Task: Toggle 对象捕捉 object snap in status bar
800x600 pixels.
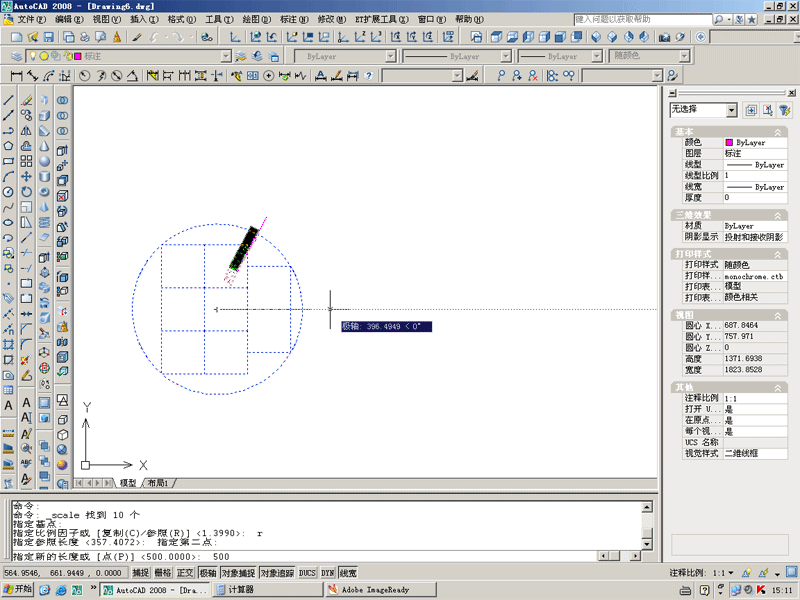Action: click(x=238, y=573)
